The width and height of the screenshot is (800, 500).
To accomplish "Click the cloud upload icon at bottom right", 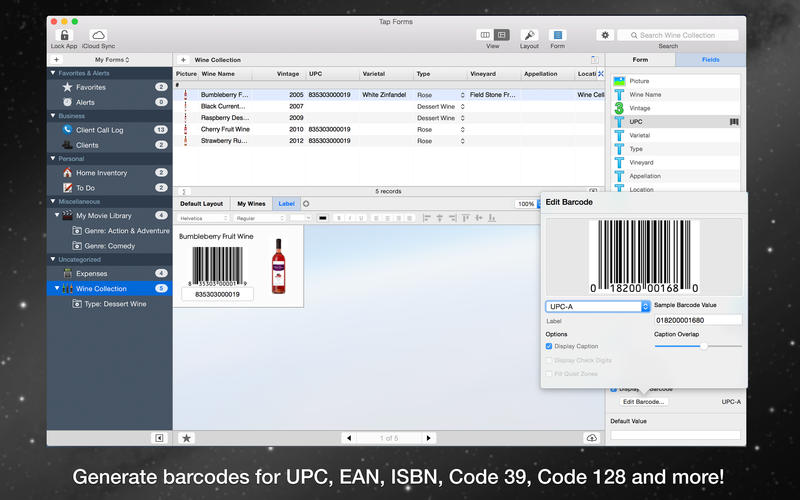I will click(591, 438).
